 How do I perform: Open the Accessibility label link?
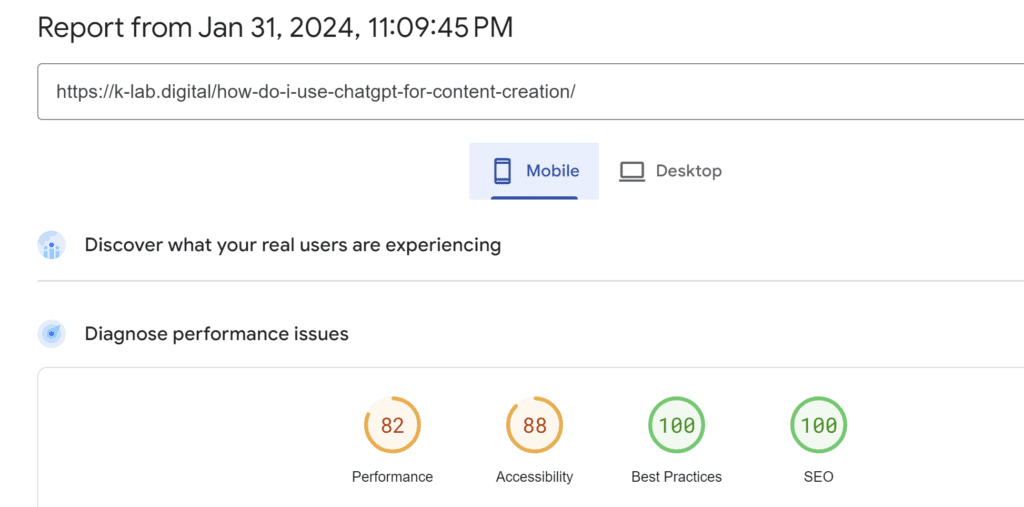tap(534, 477)
